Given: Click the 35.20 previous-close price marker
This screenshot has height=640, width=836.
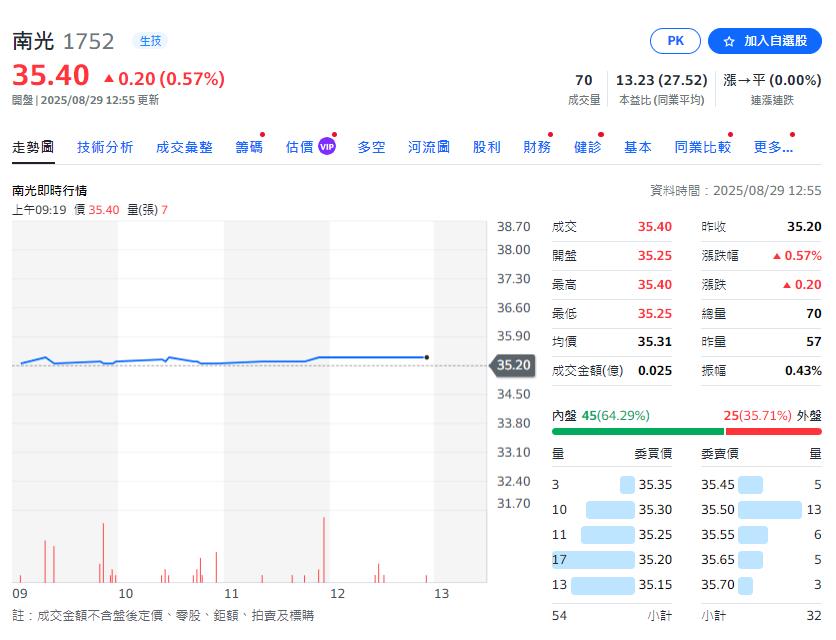Looking at the screenshot, I should (x=513, y=365).
